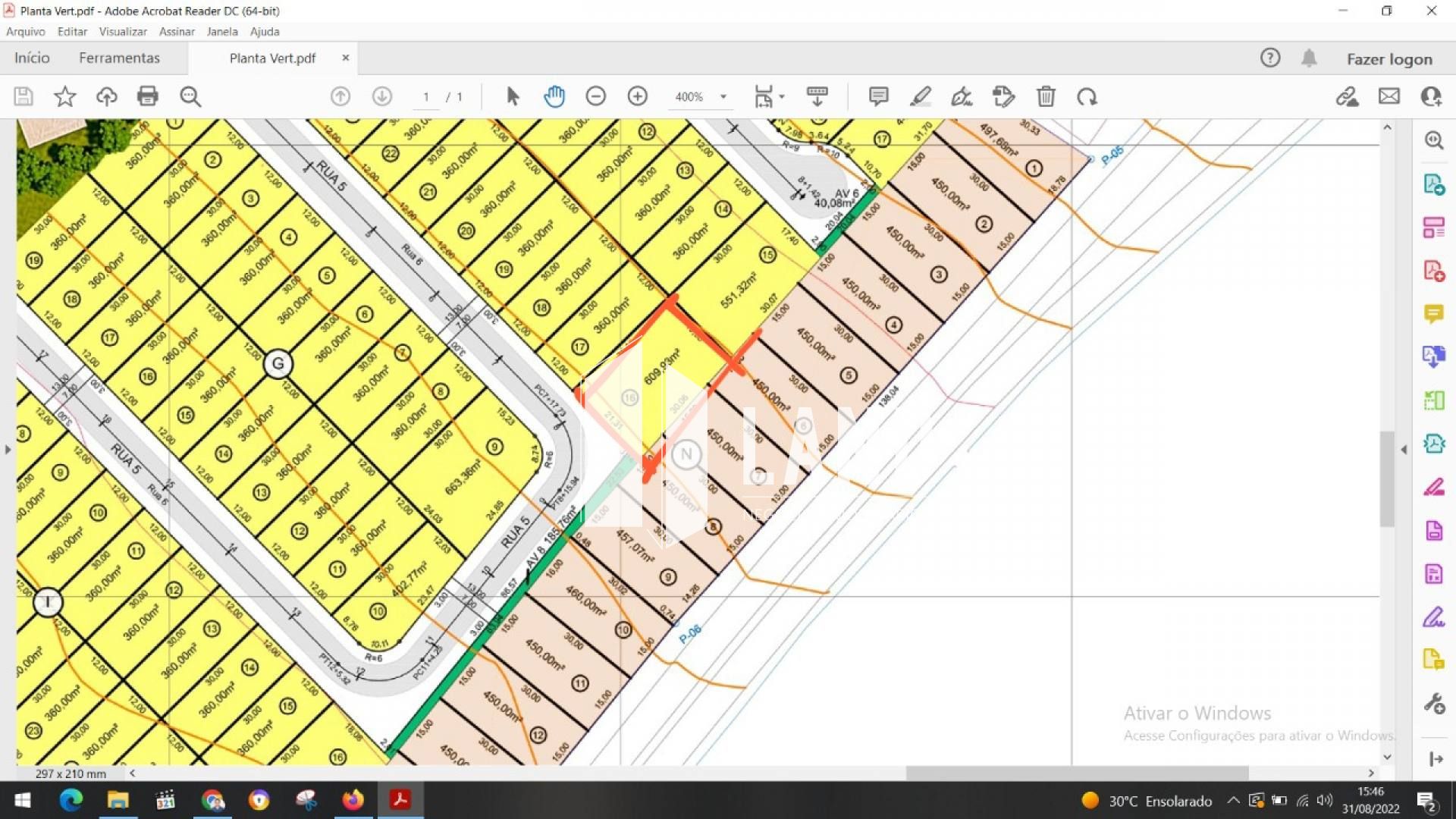Open the 400% zoom level dropdown
The image size is (1456, 819).
pyautogui.click(x=723, y=96)
